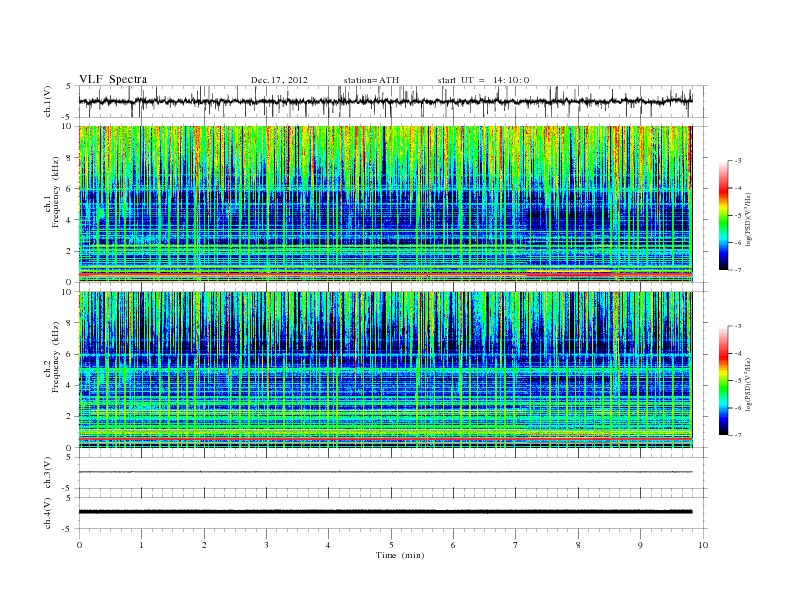Click the ch.3 voltage trace line
Image resolution: width=792 pixels, height=612 pixels.
pos(385,472)
